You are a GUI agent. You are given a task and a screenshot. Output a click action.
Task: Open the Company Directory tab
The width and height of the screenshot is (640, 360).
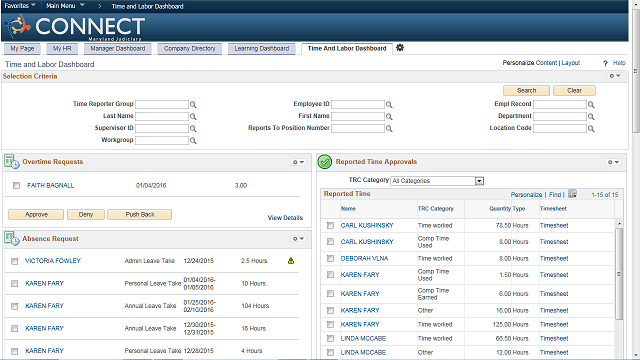189,49
